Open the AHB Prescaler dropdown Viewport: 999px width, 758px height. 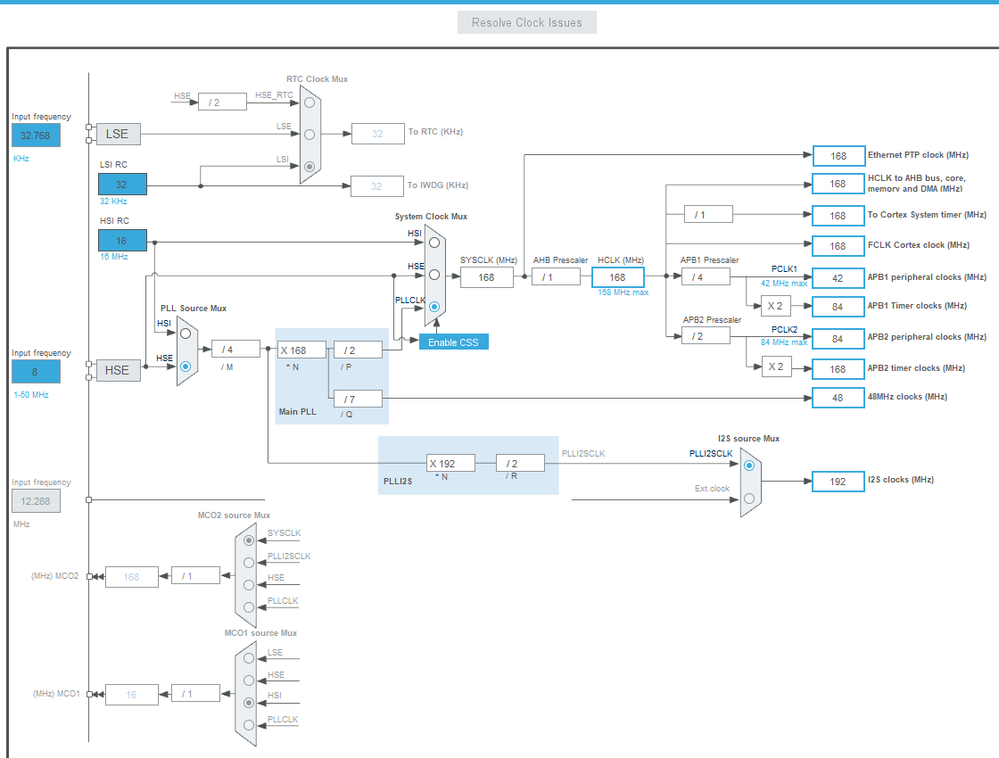pos(556,277)
